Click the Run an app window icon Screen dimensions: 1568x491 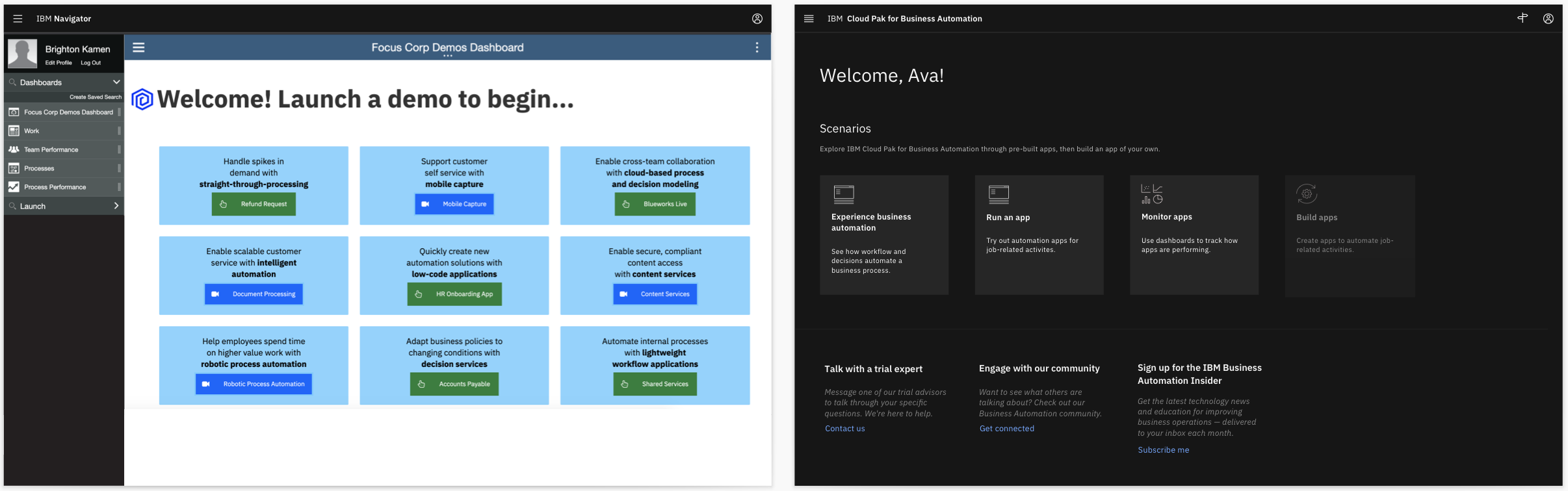[999, 194]
